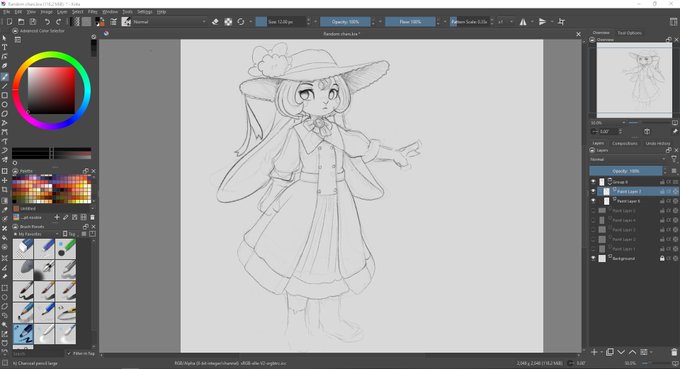Select Paint Layer 4 row
Screen dimensions: 680x369
tap(634, 220)
